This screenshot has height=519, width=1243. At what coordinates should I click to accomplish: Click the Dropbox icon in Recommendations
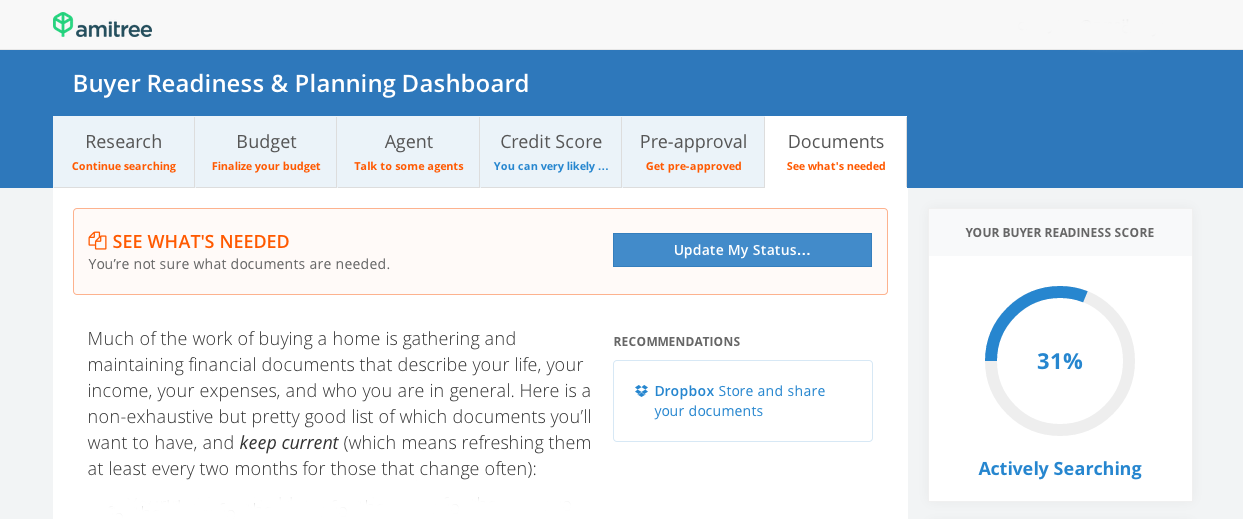pos(641,391)
